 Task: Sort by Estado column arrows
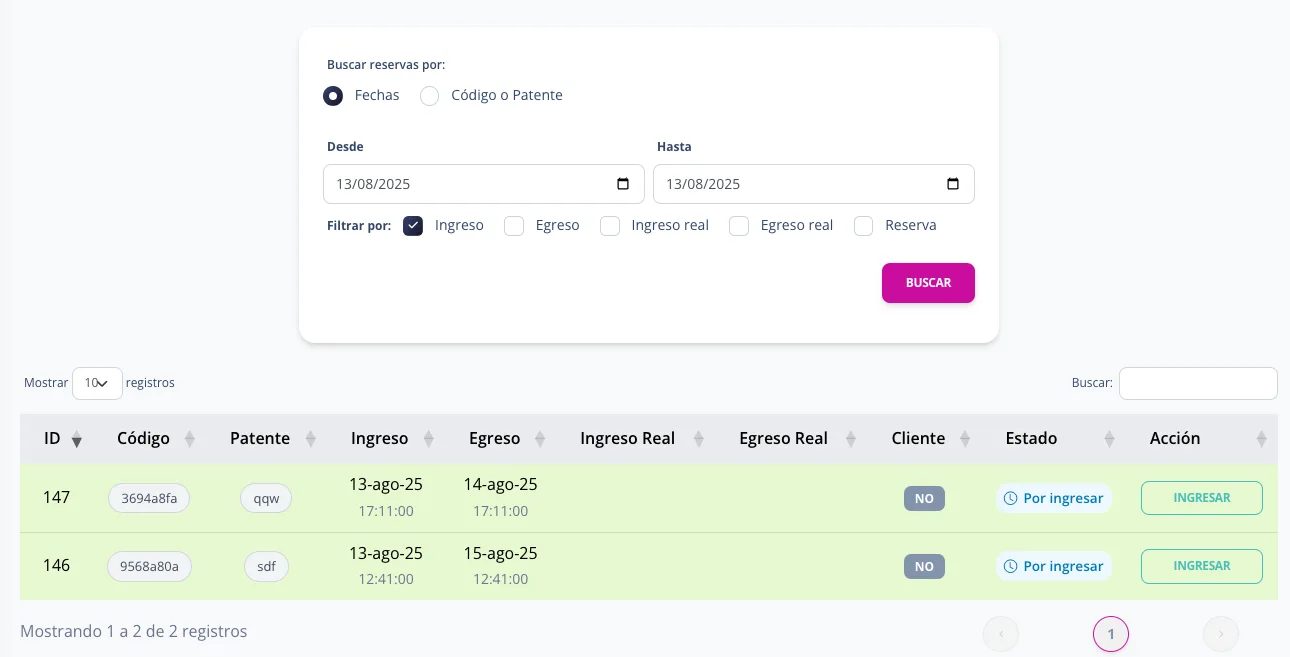click(x=1109, y=439)
